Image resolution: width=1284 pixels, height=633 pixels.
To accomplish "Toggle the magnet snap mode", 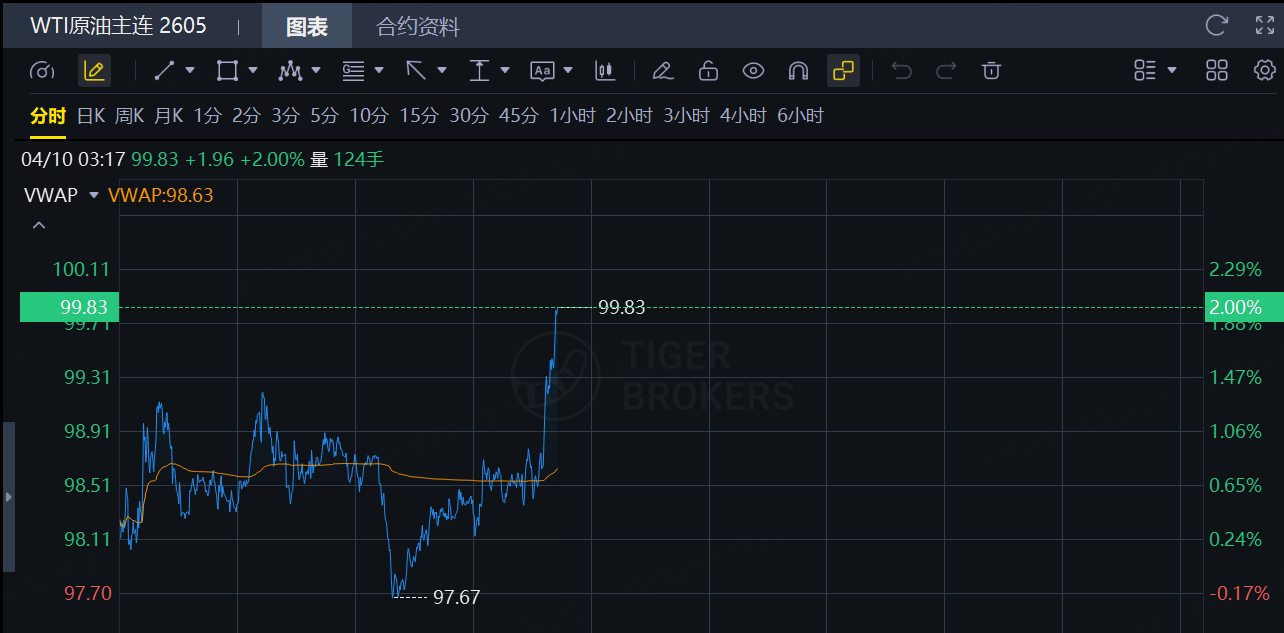I will pyautogui.click(x=798, y=71).
